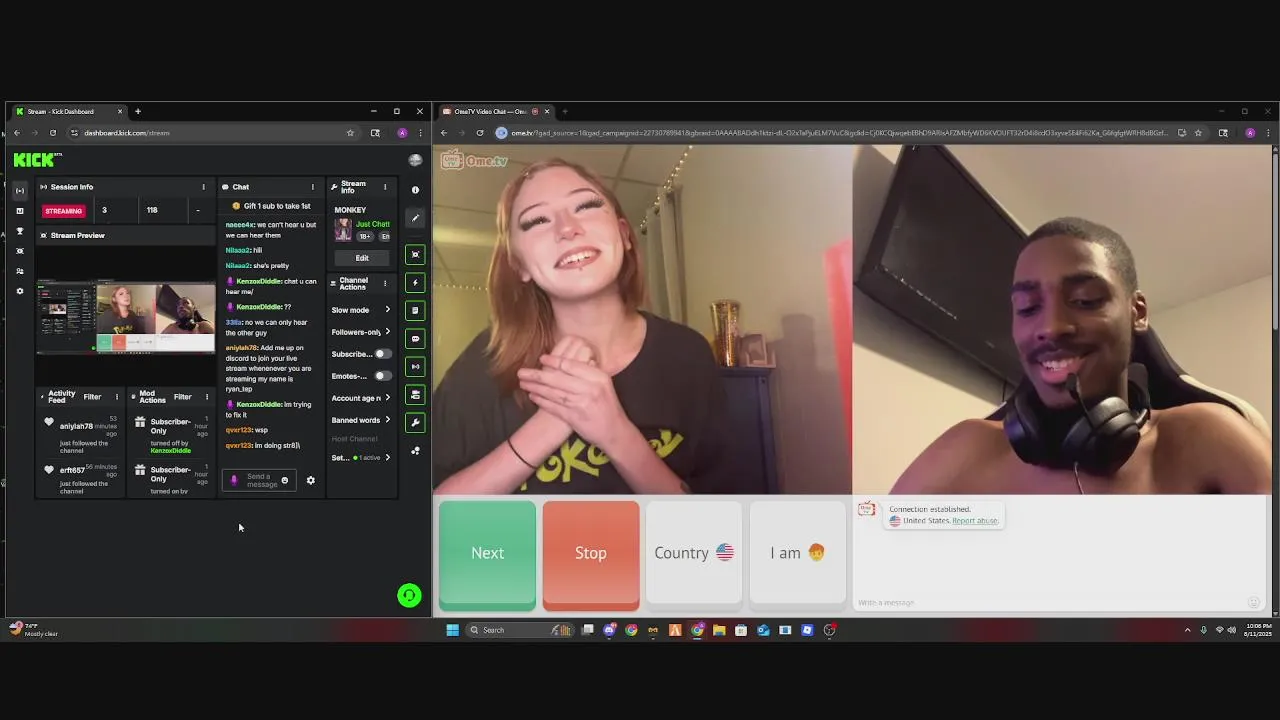The height and width of the screenshot is (720, 1280).
Task: Click the Kick profile avatar icon
Action: click(415, 160)
